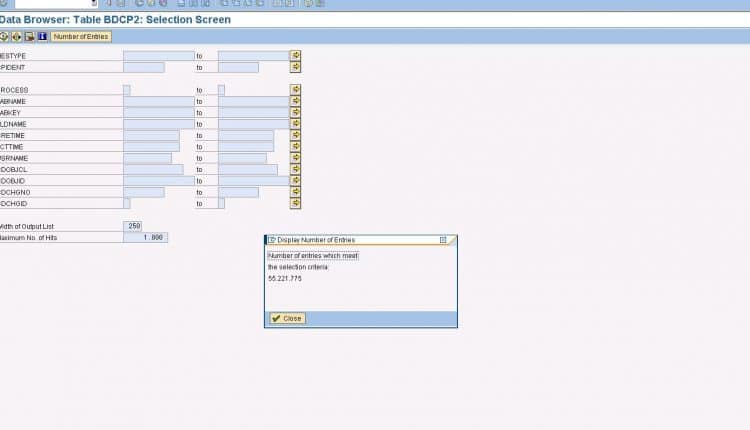Click the CDOBJCL field label
Viewport: 750px width, 430px height.
point(13,170)
